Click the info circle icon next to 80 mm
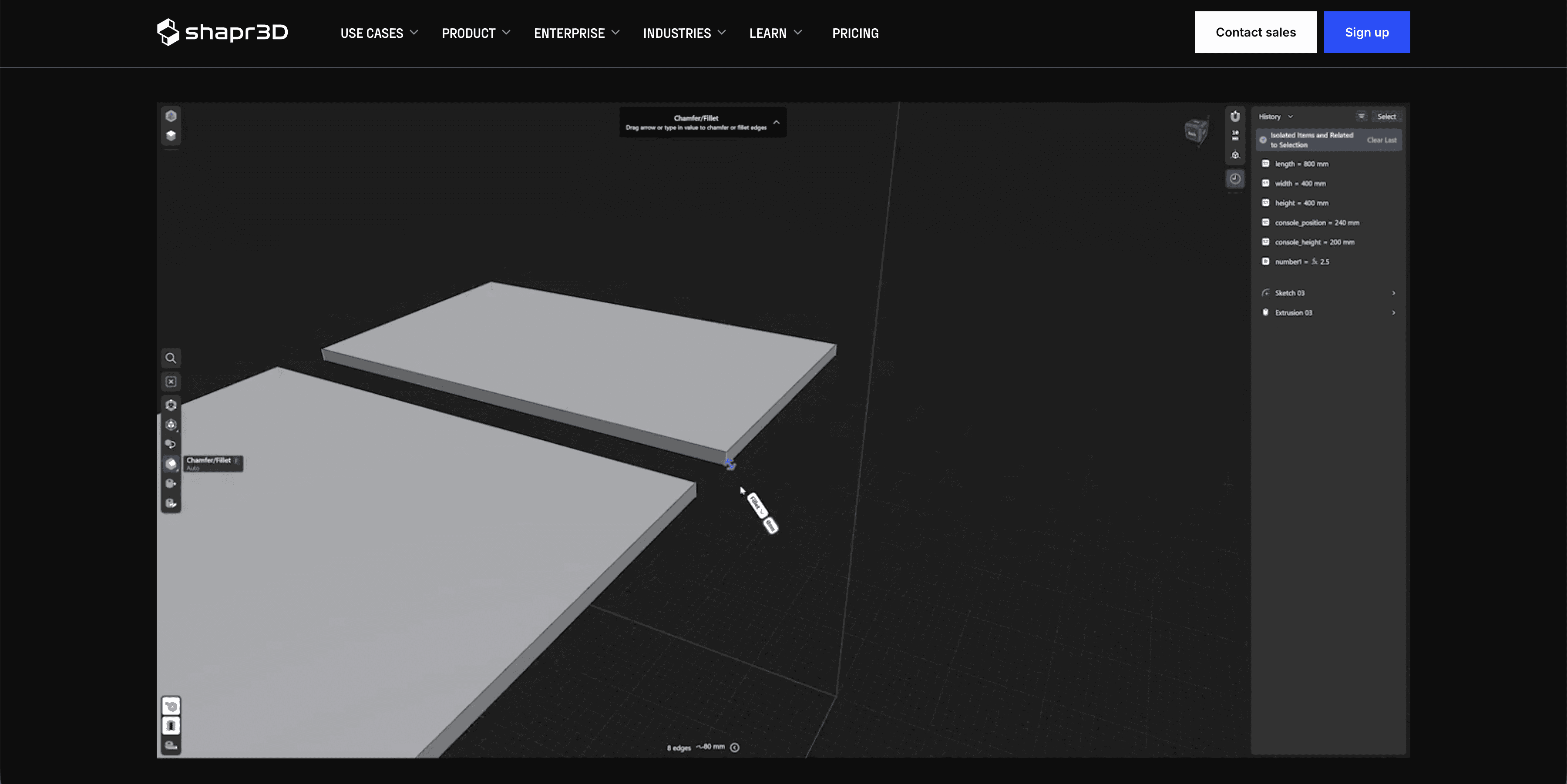This screenshot has width=1567, height=784. (x=735, y=747)
